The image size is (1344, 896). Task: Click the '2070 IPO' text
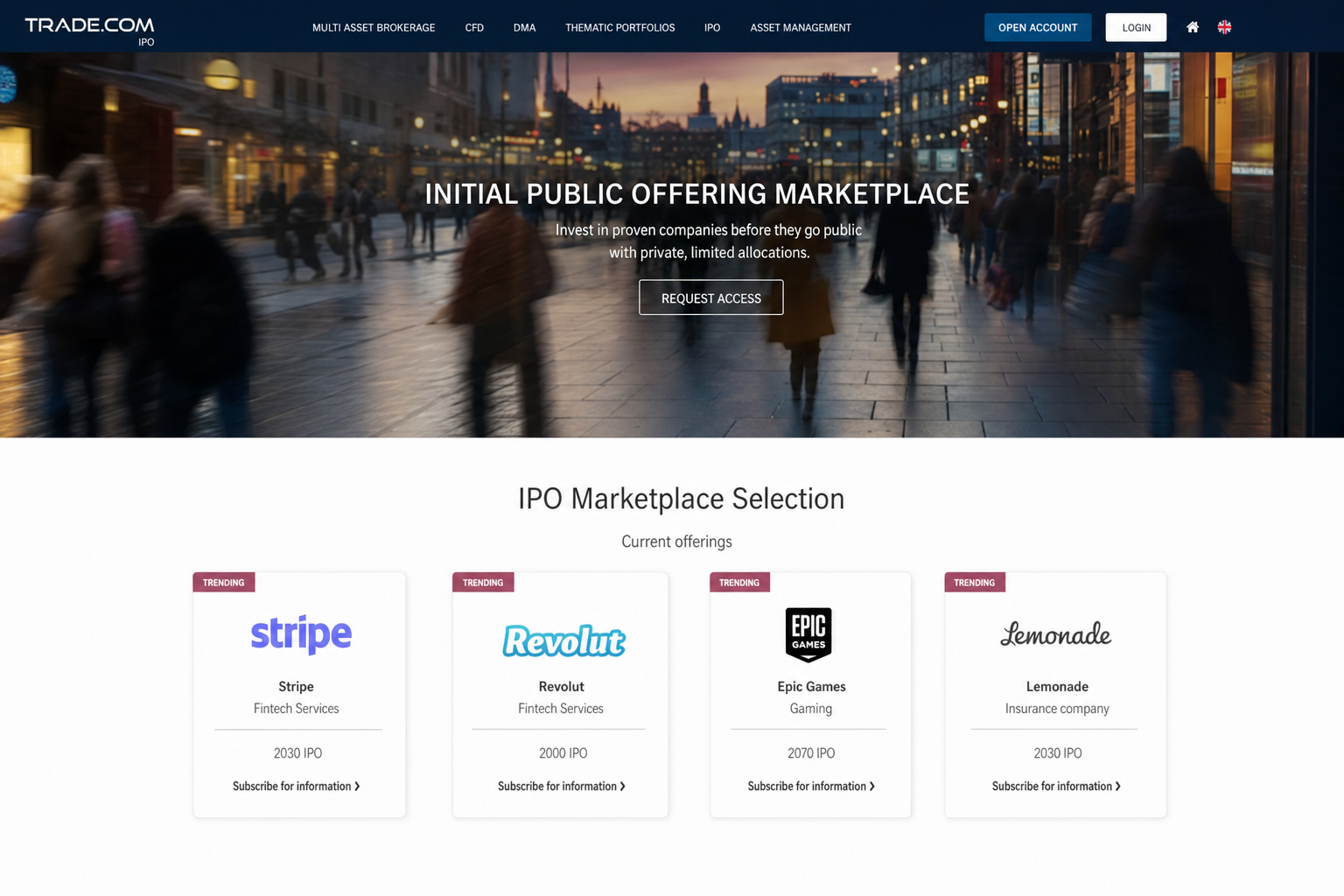click(x=811, y=753)
